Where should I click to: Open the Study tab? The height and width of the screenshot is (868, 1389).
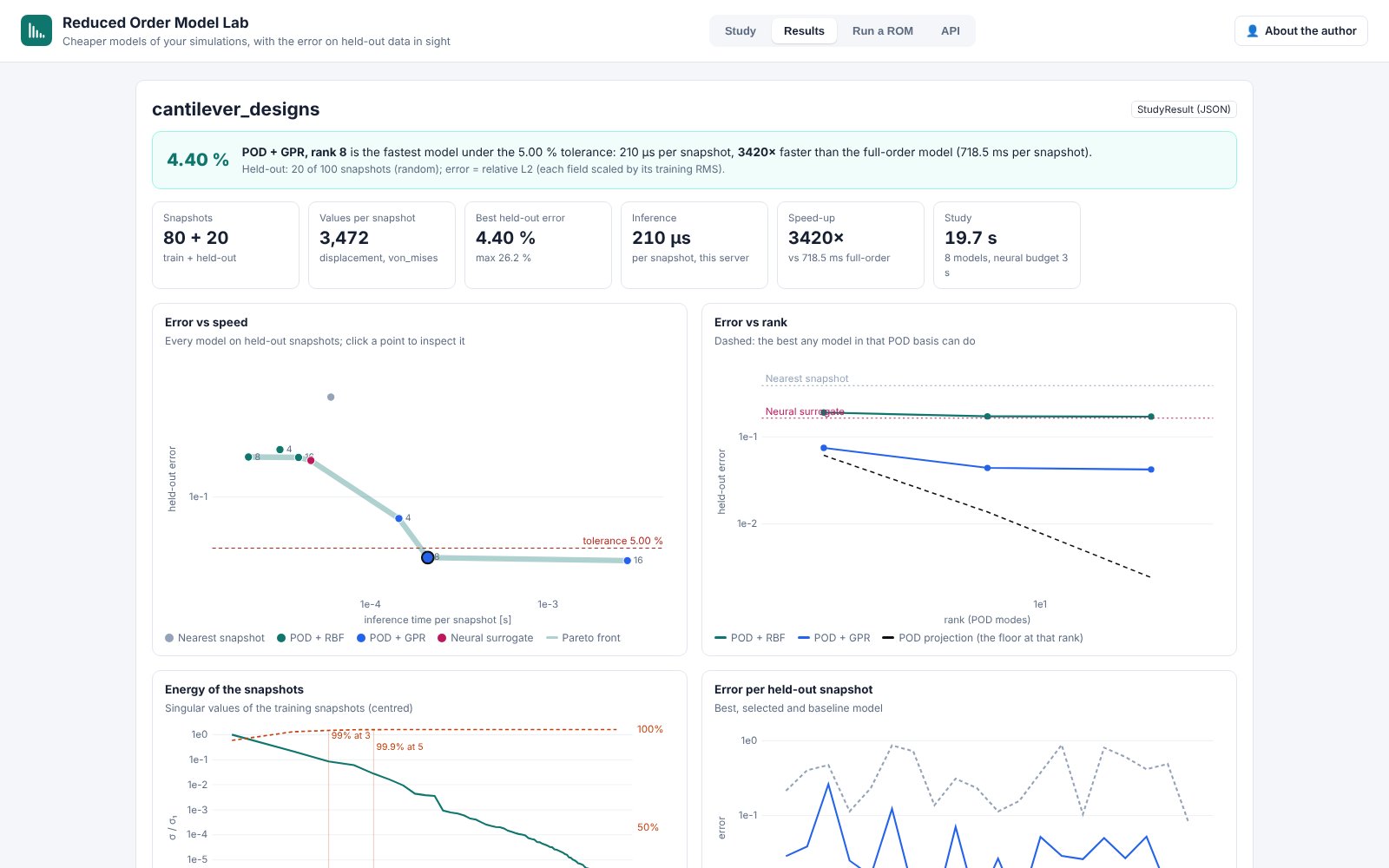coord(741,30)
